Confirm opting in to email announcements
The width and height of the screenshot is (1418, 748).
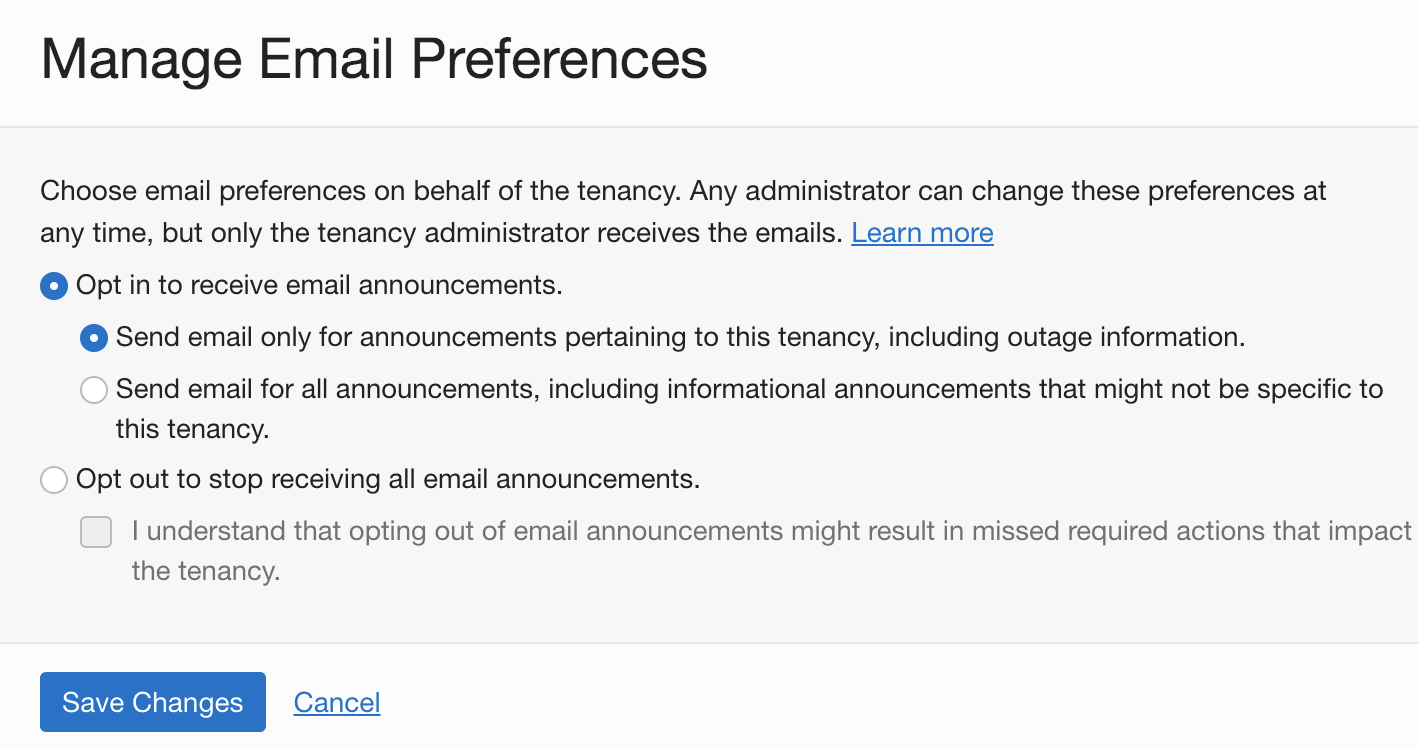54,286
